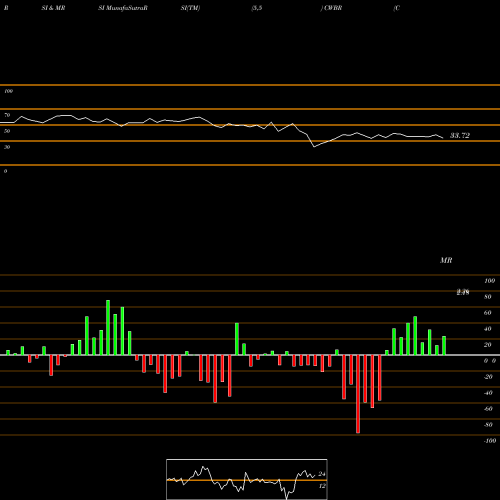Click the 12 label in mini chart
Viewport: 500px width, 500px height.
coord(322,486)
